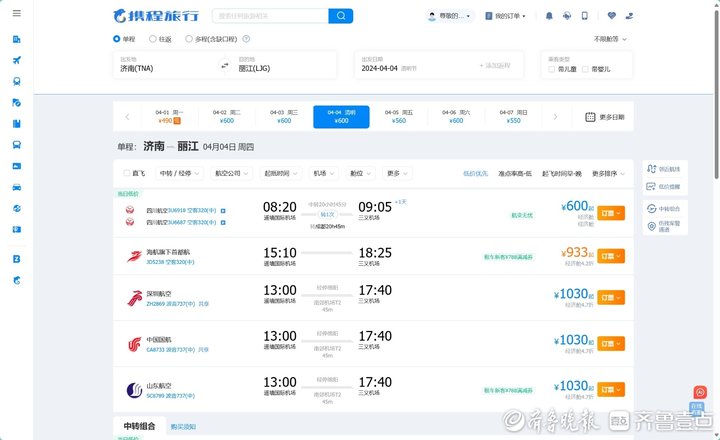Open the 起抵时间 time filter dropdown
The image size is (720, 440).
point(281,173)
